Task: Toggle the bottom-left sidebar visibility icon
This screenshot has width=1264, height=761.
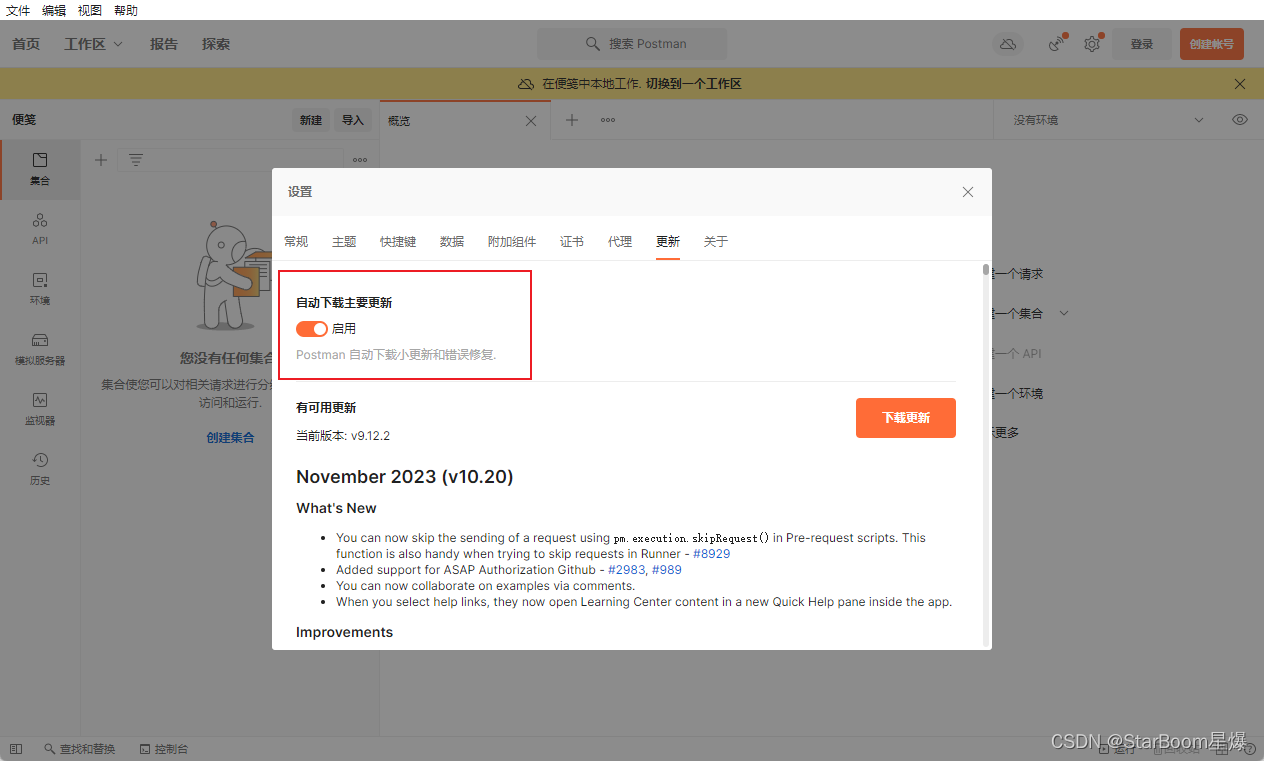Action: 16,749
